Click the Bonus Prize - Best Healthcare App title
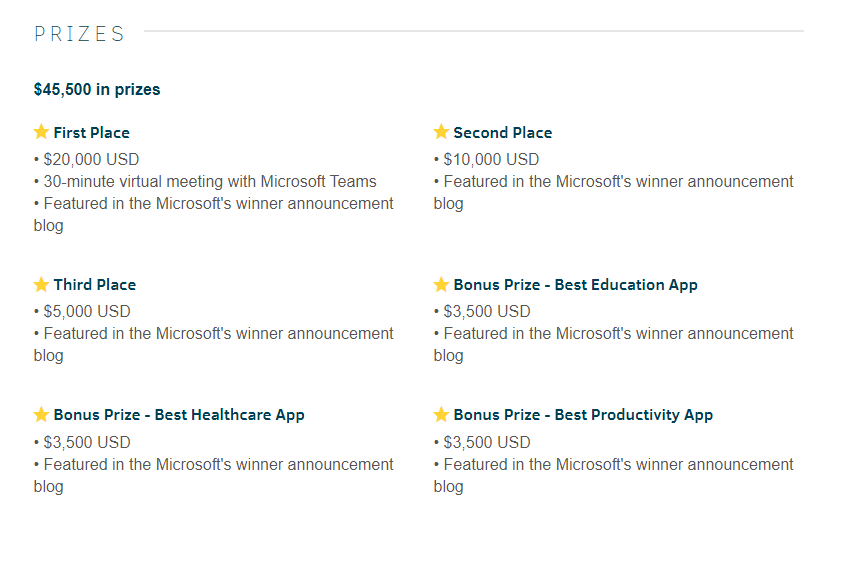Screen dimensions: 855x575 click(179, 415)
